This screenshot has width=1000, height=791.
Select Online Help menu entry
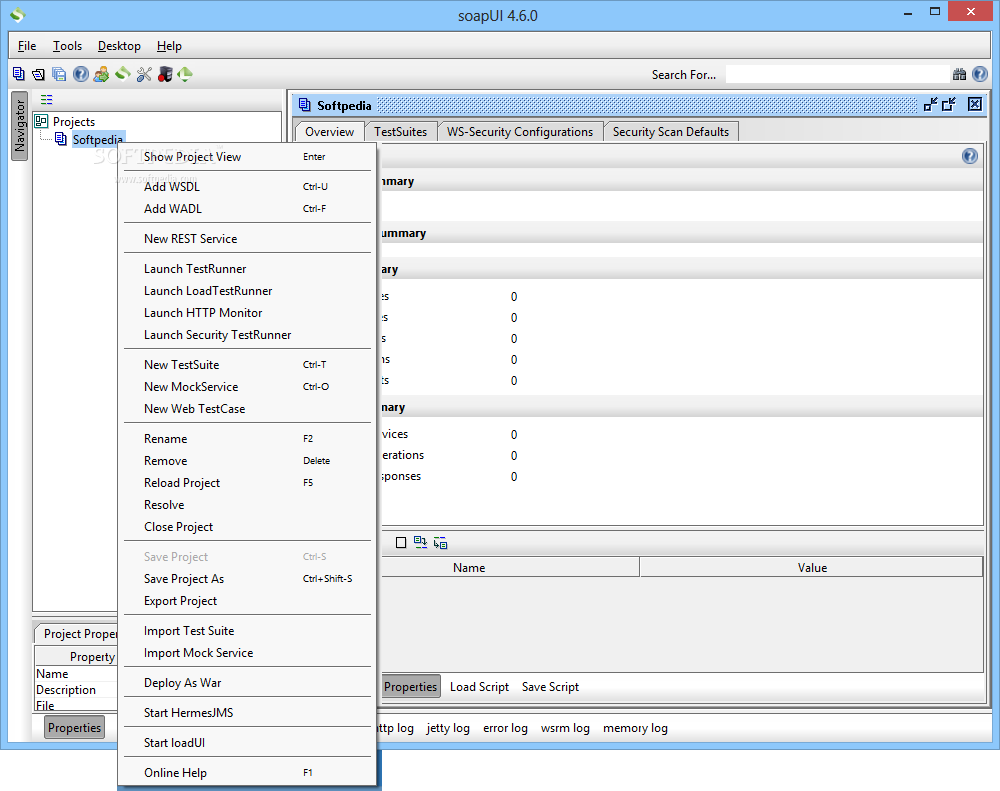[x=247, y=773]
